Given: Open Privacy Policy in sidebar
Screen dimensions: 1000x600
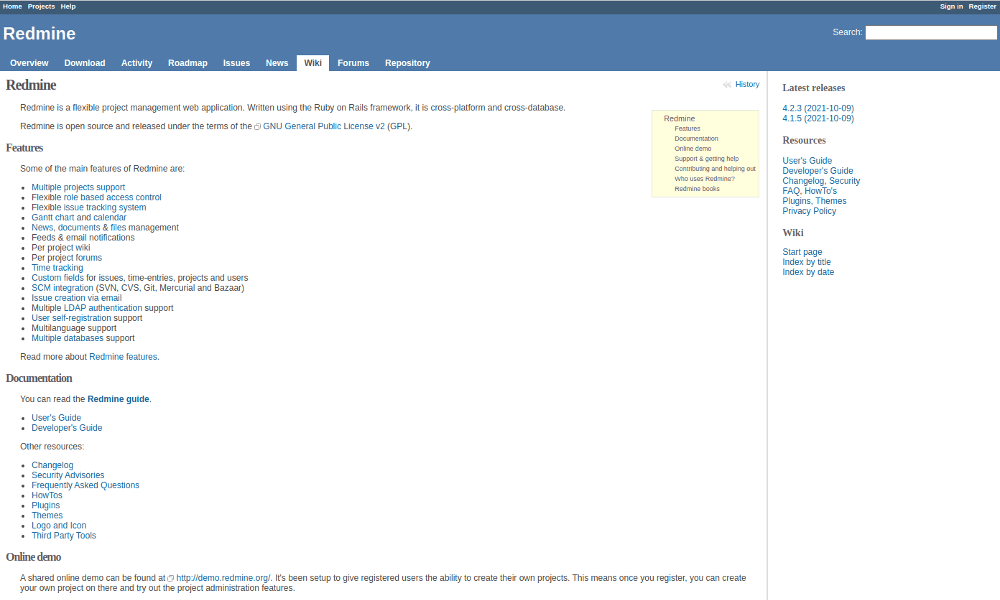Looking at the screenshot, I should click(x=809, y=211).
